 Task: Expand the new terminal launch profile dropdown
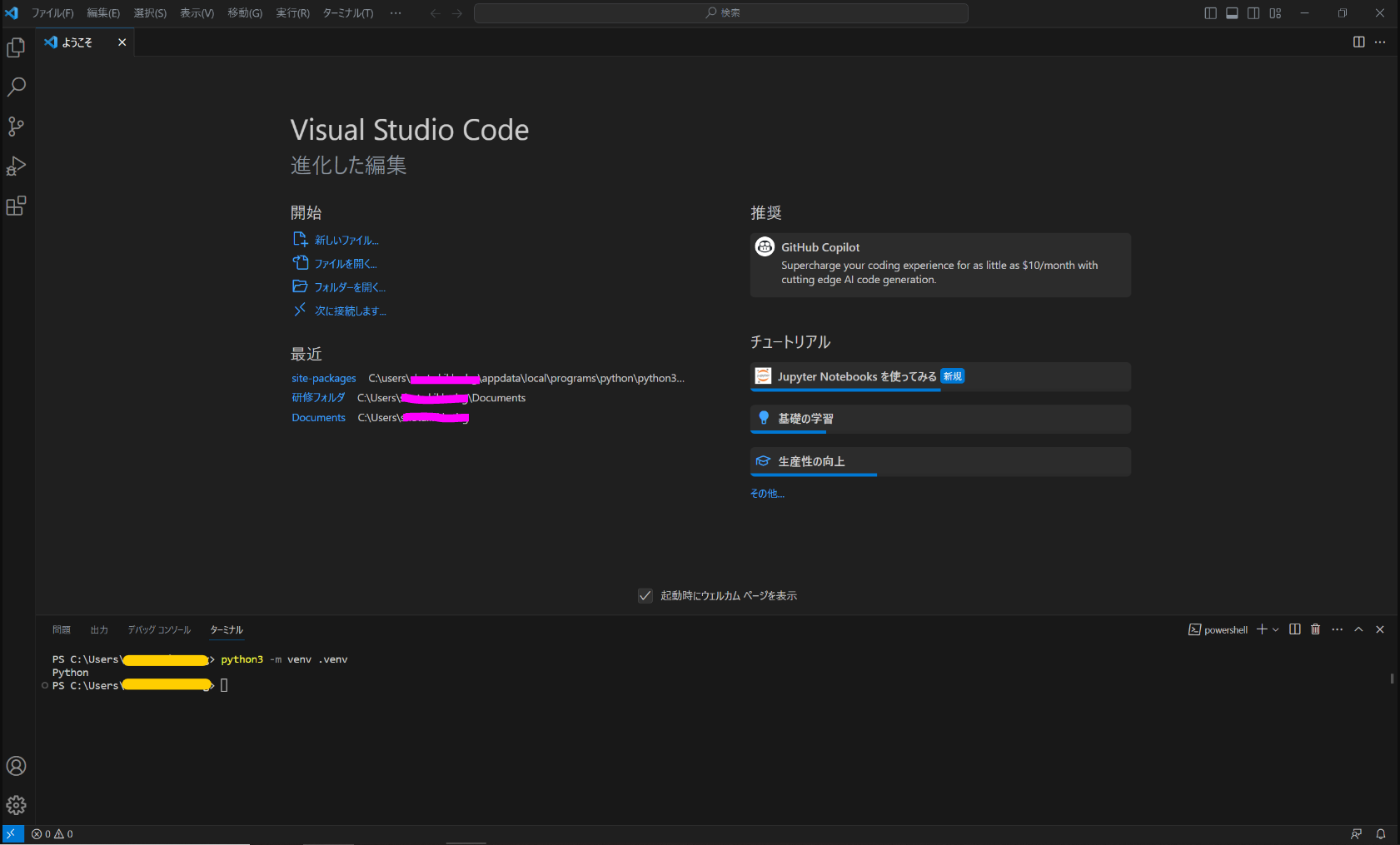coord(1276,629)
